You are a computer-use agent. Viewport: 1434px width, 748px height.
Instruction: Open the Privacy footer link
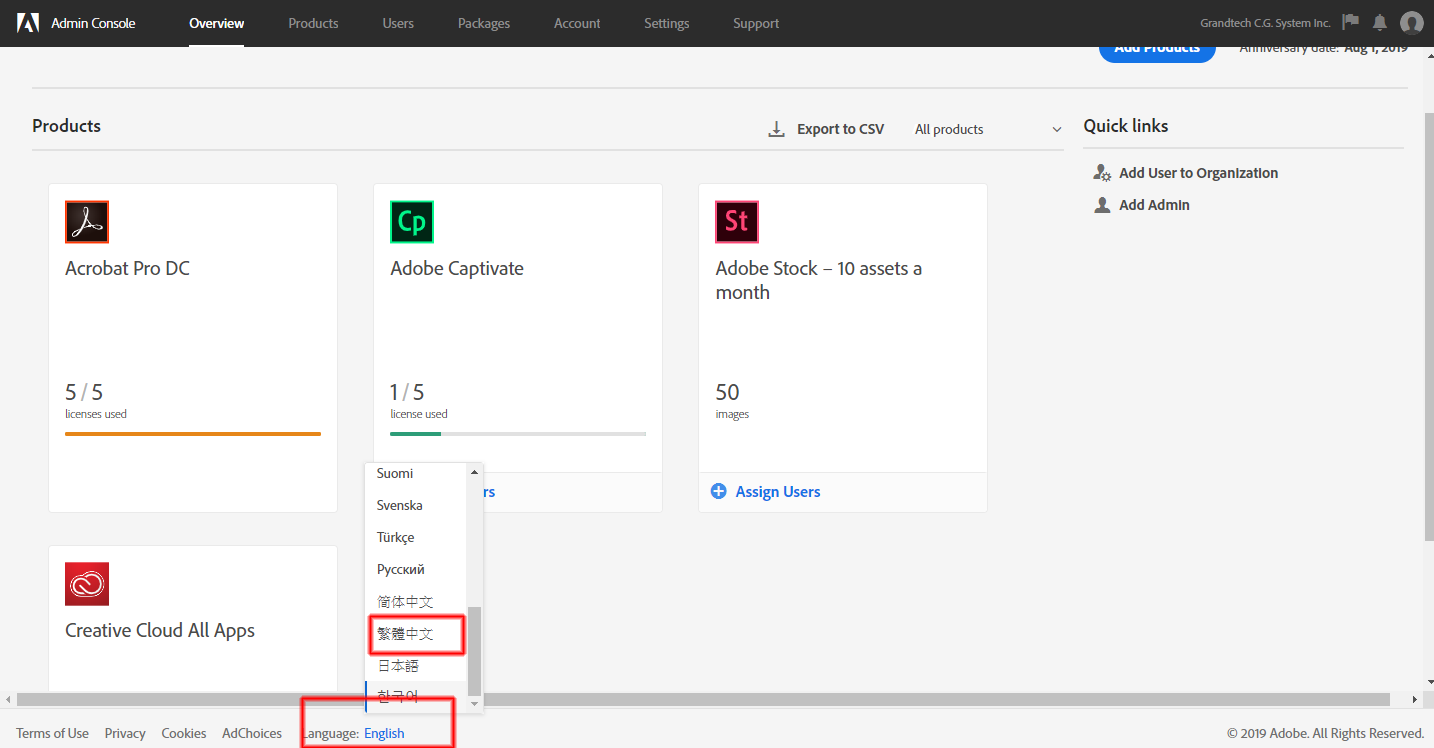tap(125, 733)
